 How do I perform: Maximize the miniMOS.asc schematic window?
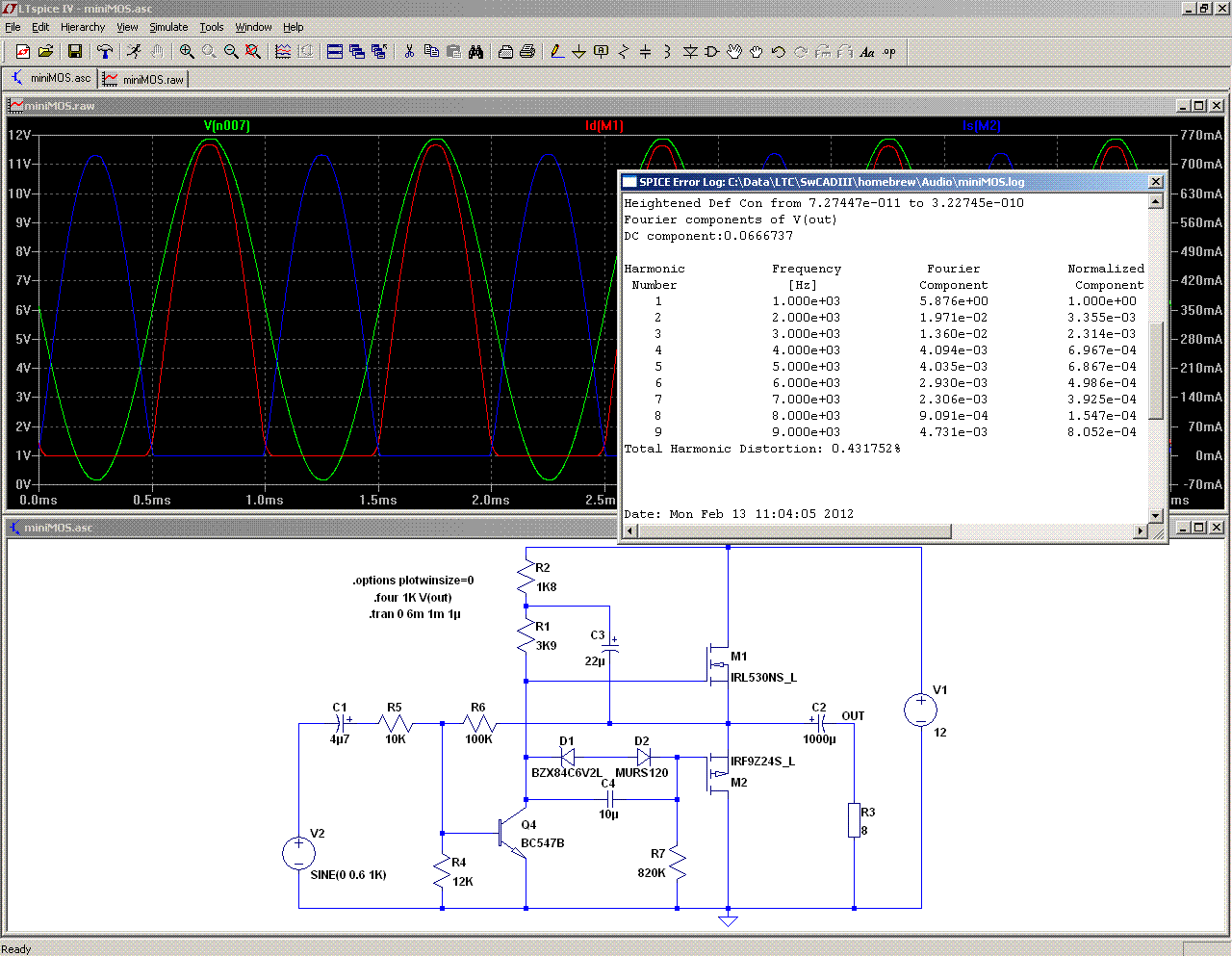[x=1198, y=528]
